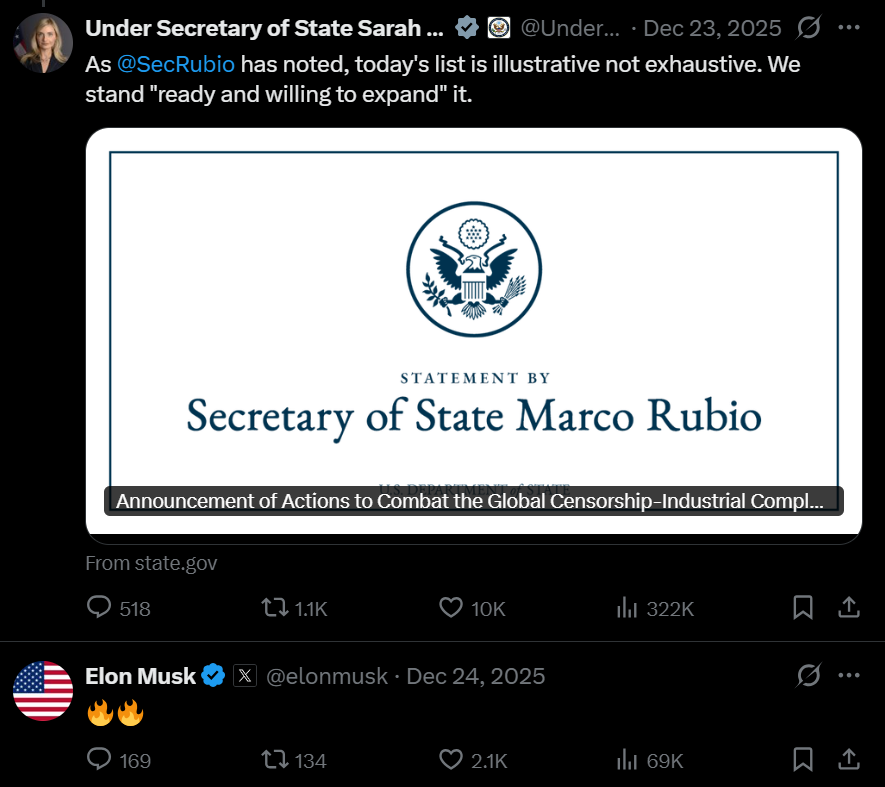Image resolution: width=885 pixels, height=787 pixels.
Task: Open more options for Under Secretary's post
Action: coord(848,28)
